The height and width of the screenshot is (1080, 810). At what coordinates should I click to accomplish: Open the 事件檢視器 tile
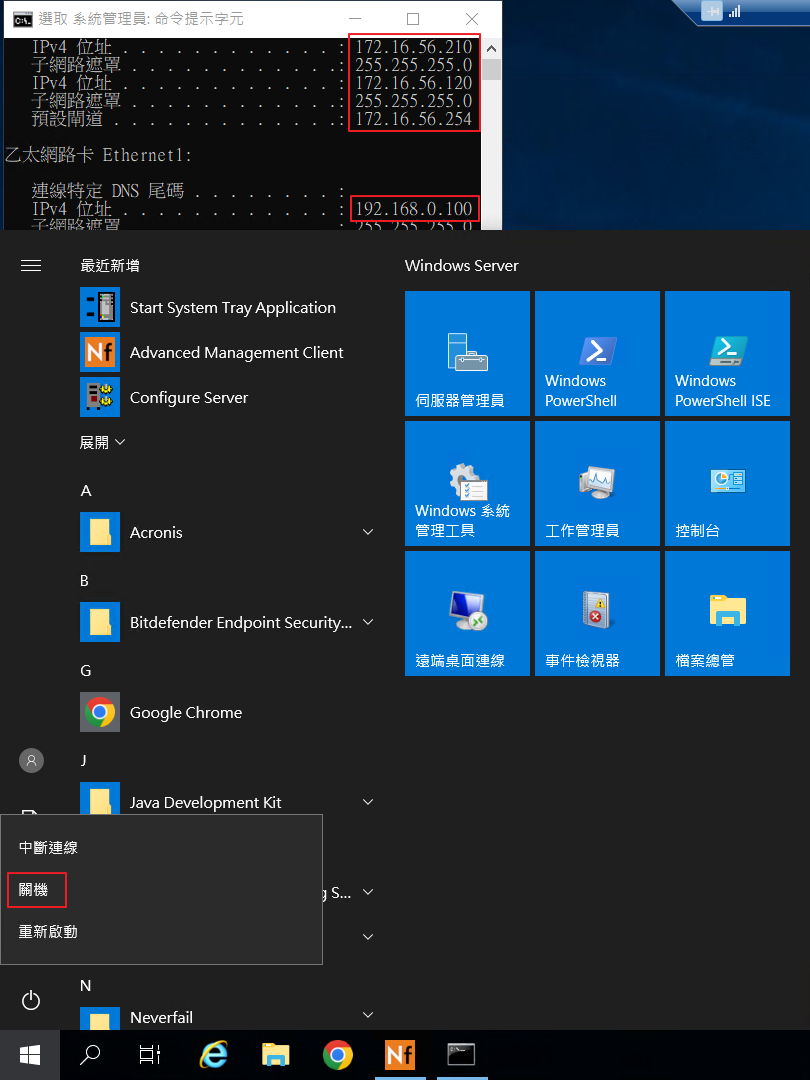[597, 614]
